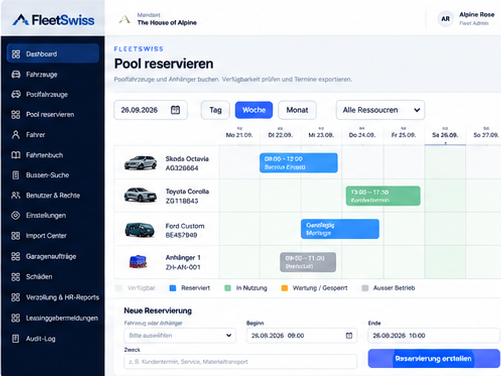Click The House of Alpine mandant logo
The image size is (501, 376).
click(125, 19)
